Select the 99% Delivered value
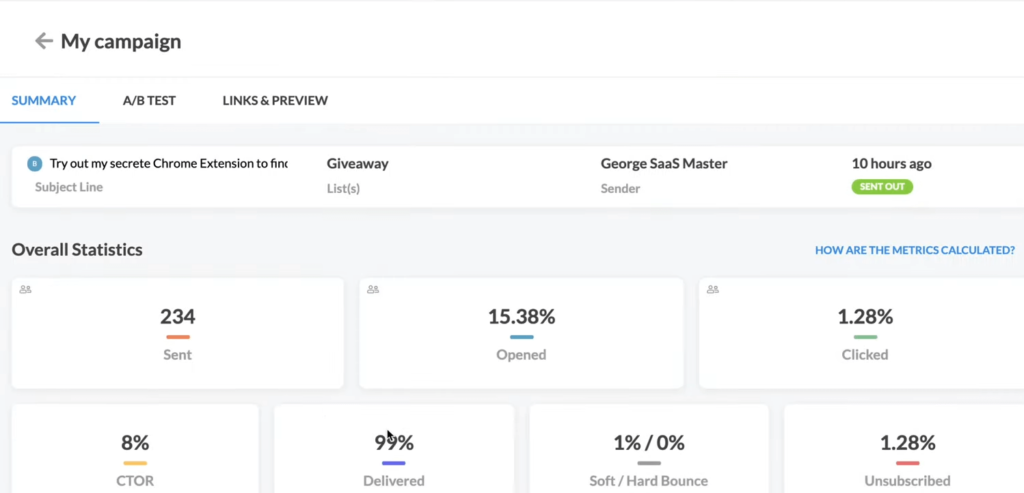The height and width of the screenshot is (493, 1024). coord(394,443)
